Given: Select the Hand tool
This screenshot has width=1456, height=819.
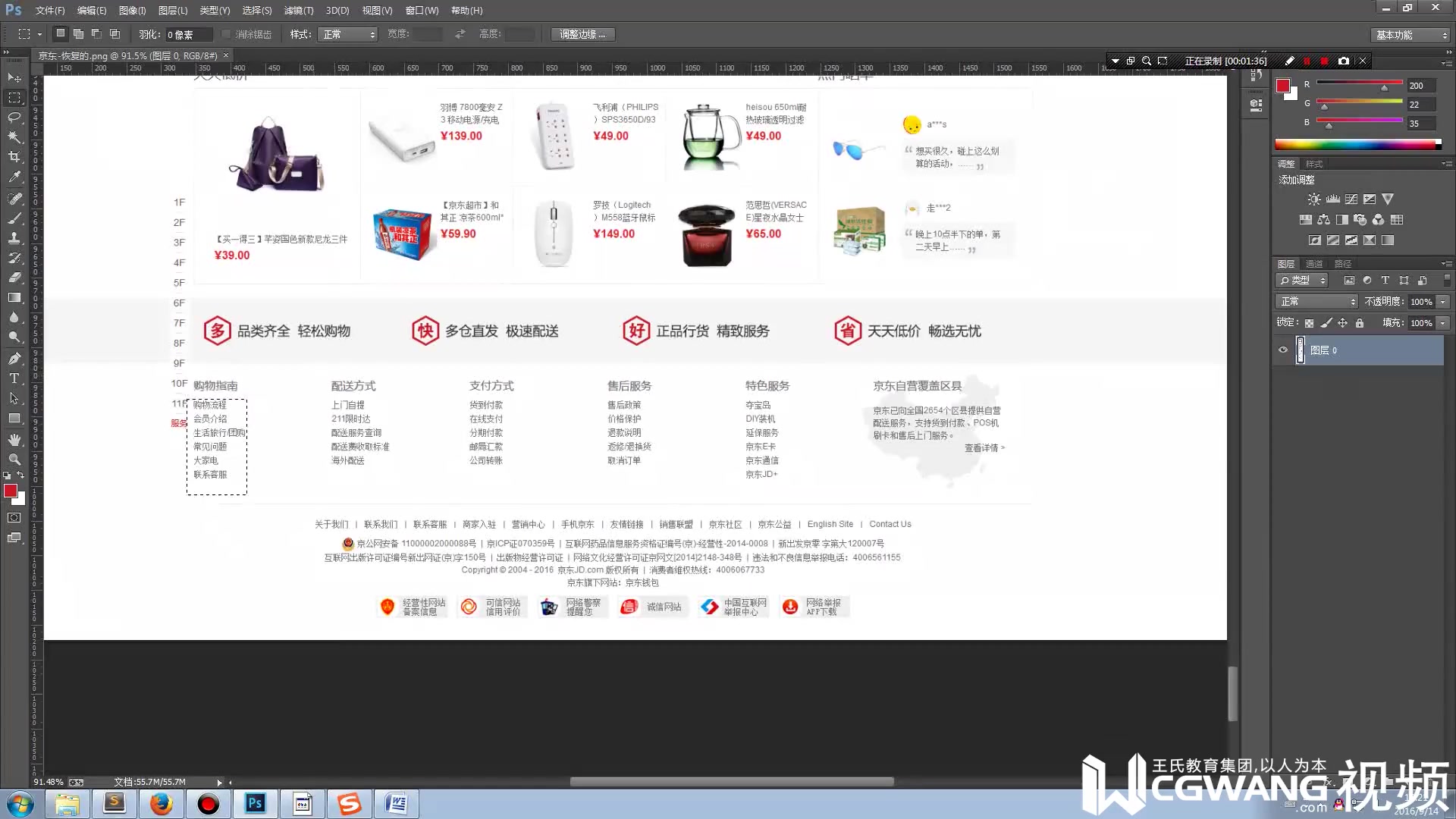Looking at the screenshot, I should [14, 440].
